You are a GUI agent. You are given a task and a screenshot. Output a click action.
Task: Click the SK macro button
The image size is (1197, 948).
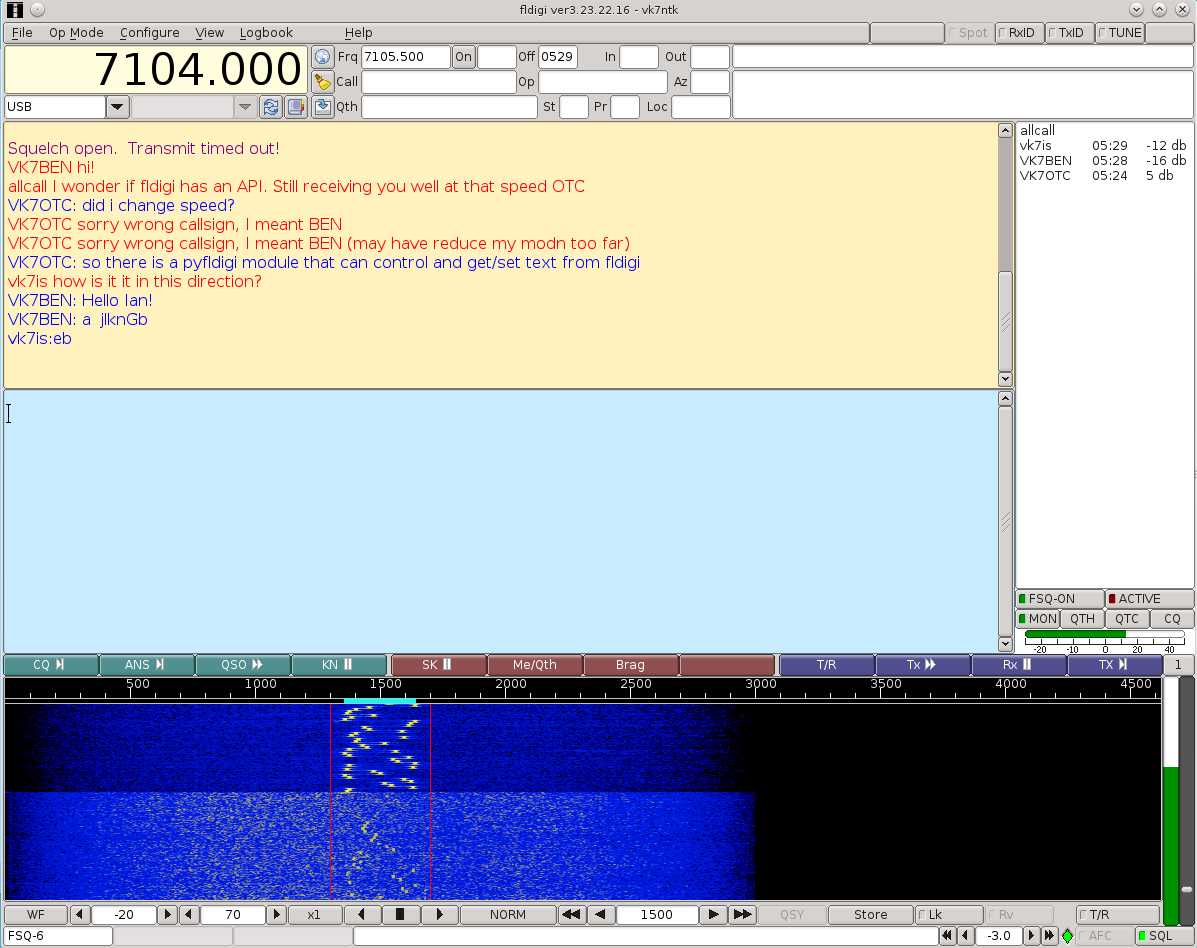[438, 665]
